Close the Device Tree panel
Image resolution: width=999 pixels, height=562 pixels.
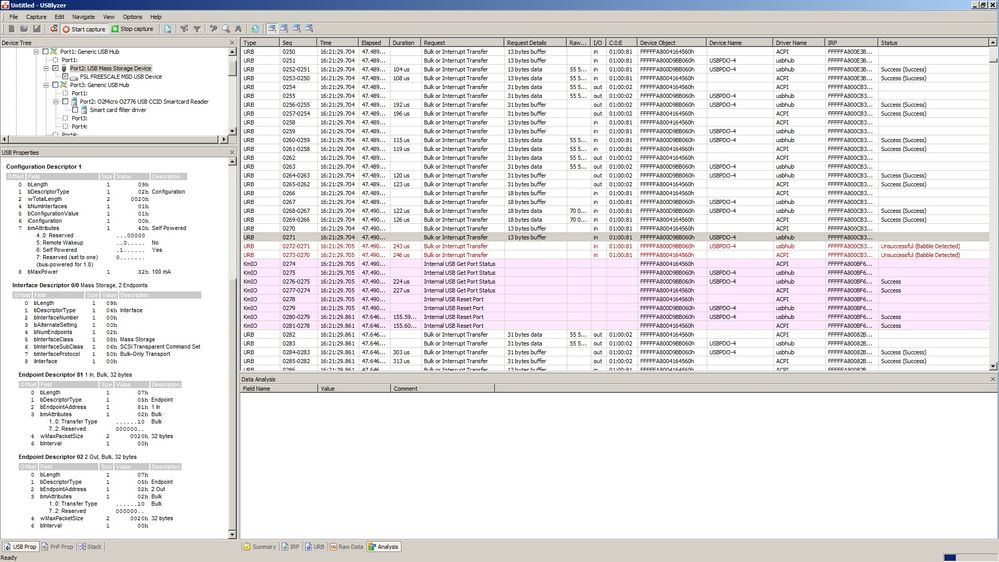point(232,43)
